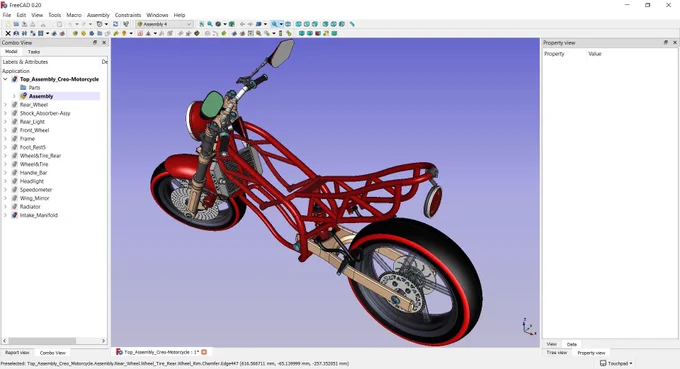Expand the Frame tree node

(x=5, y=139)
